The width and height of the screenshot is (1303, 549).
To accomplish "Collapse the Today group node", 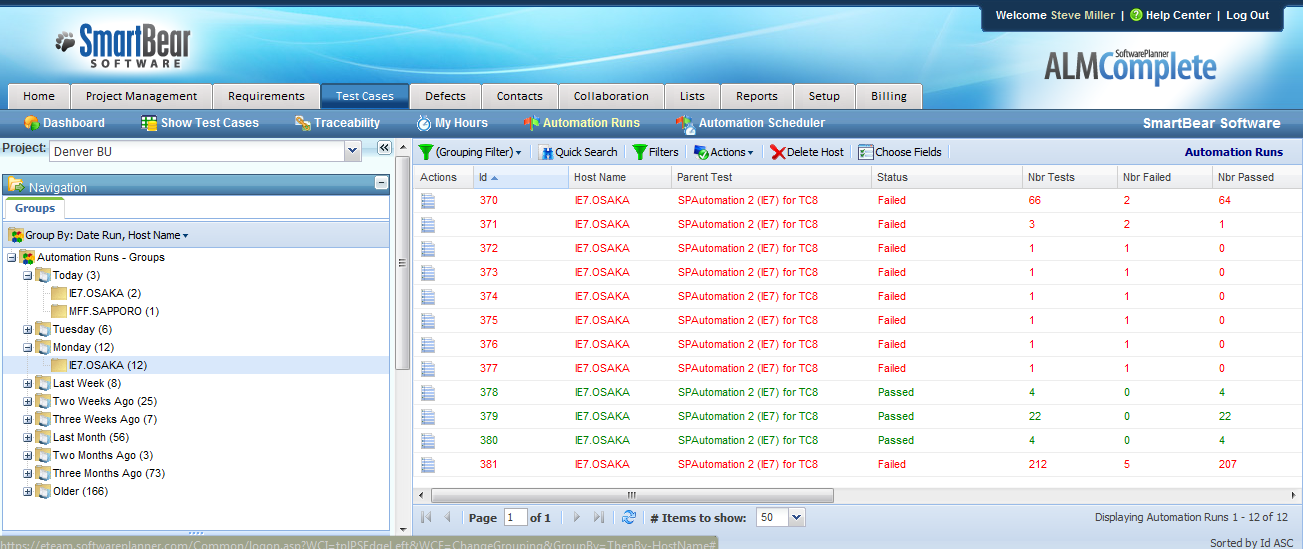I will point(28,275).
